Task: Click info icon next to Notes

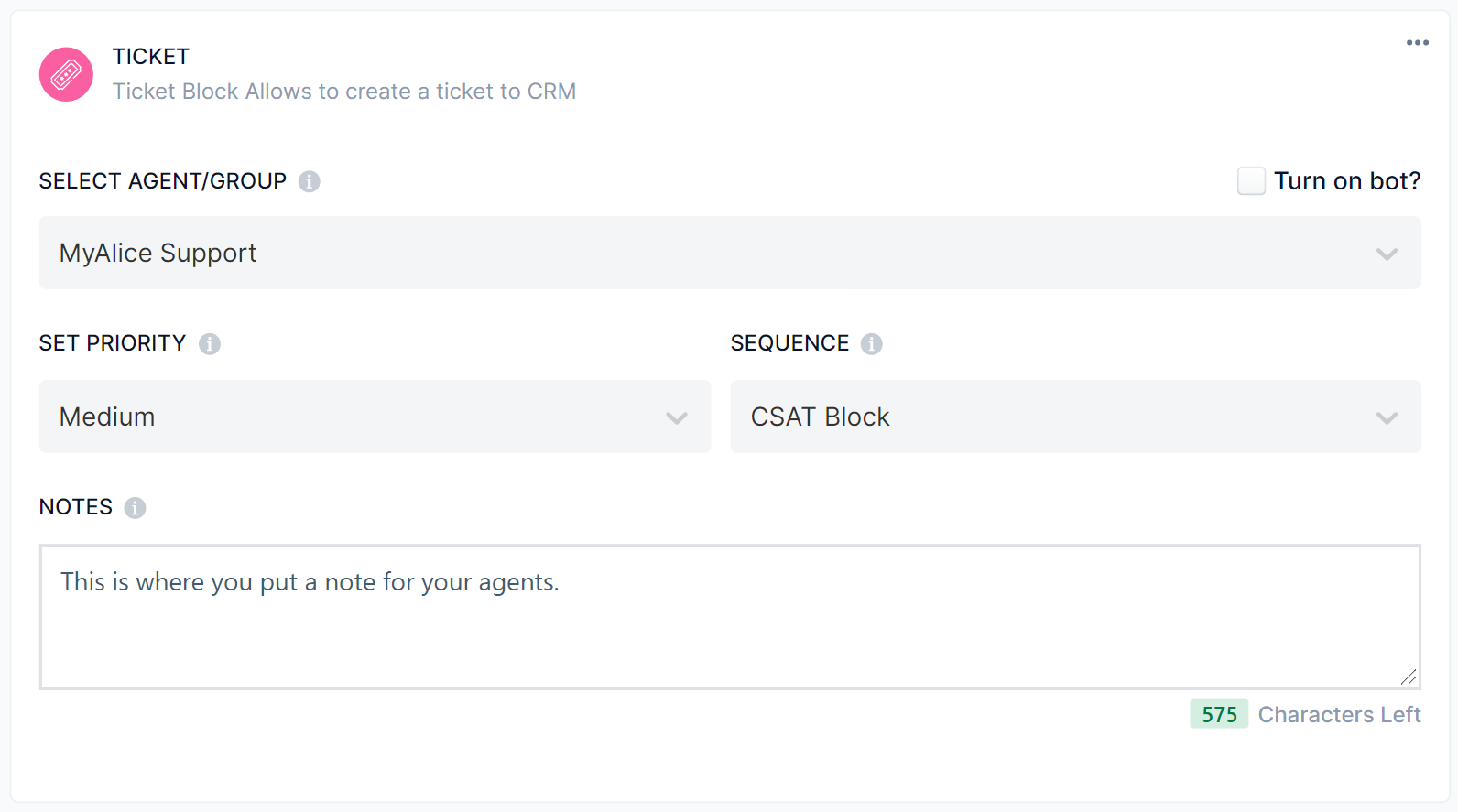Action: 135,507
